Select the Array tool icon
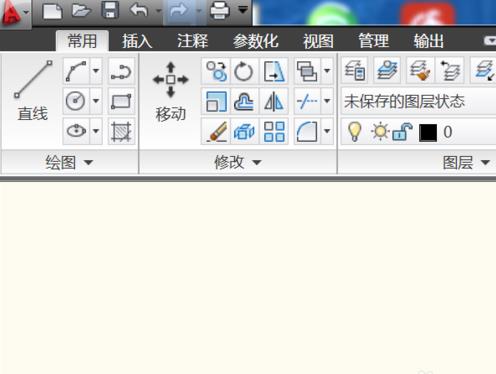 [x=274, y=131]
